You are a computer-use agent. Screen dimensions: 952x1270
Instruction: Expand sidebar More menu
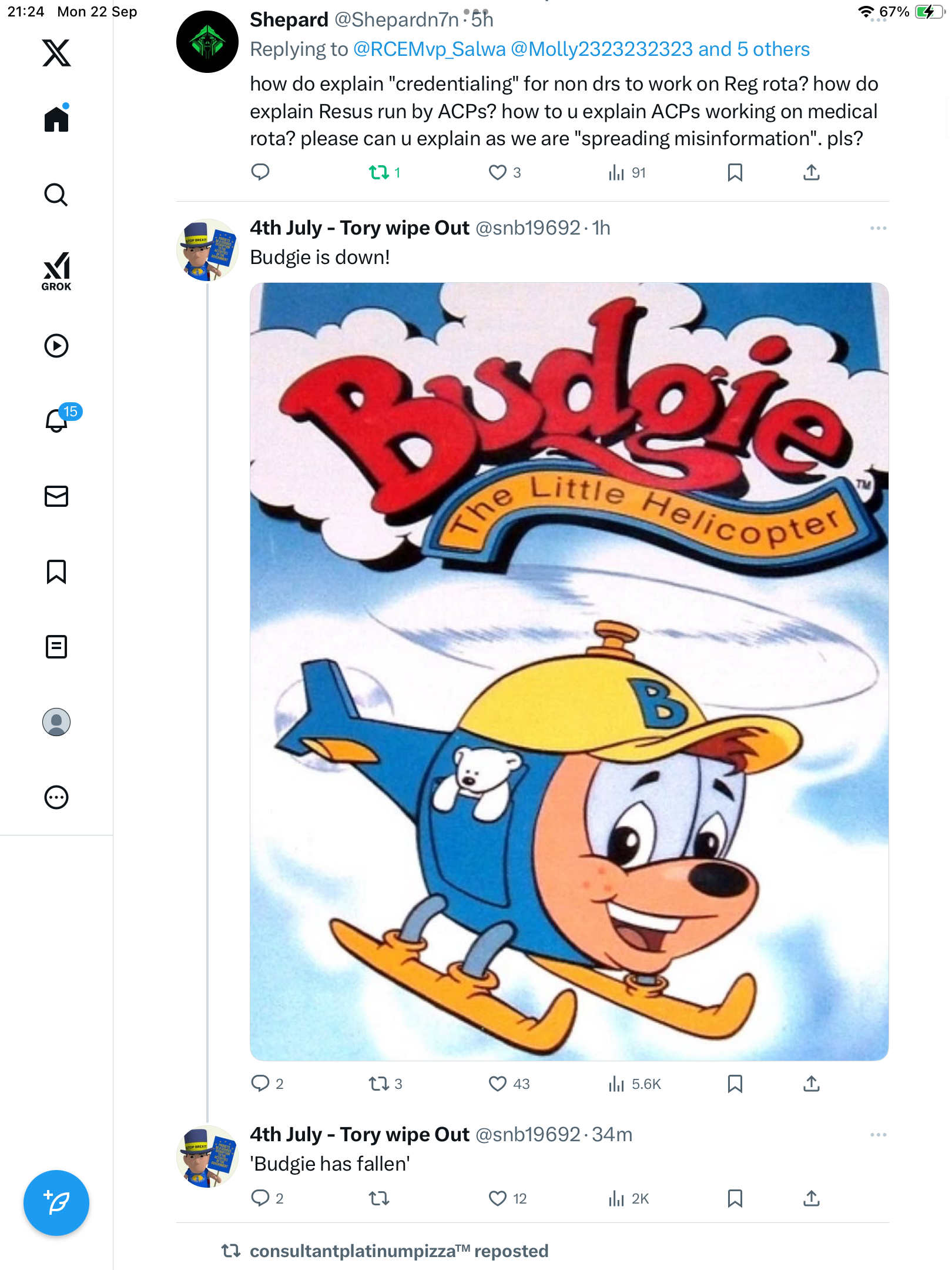point(56,797)
